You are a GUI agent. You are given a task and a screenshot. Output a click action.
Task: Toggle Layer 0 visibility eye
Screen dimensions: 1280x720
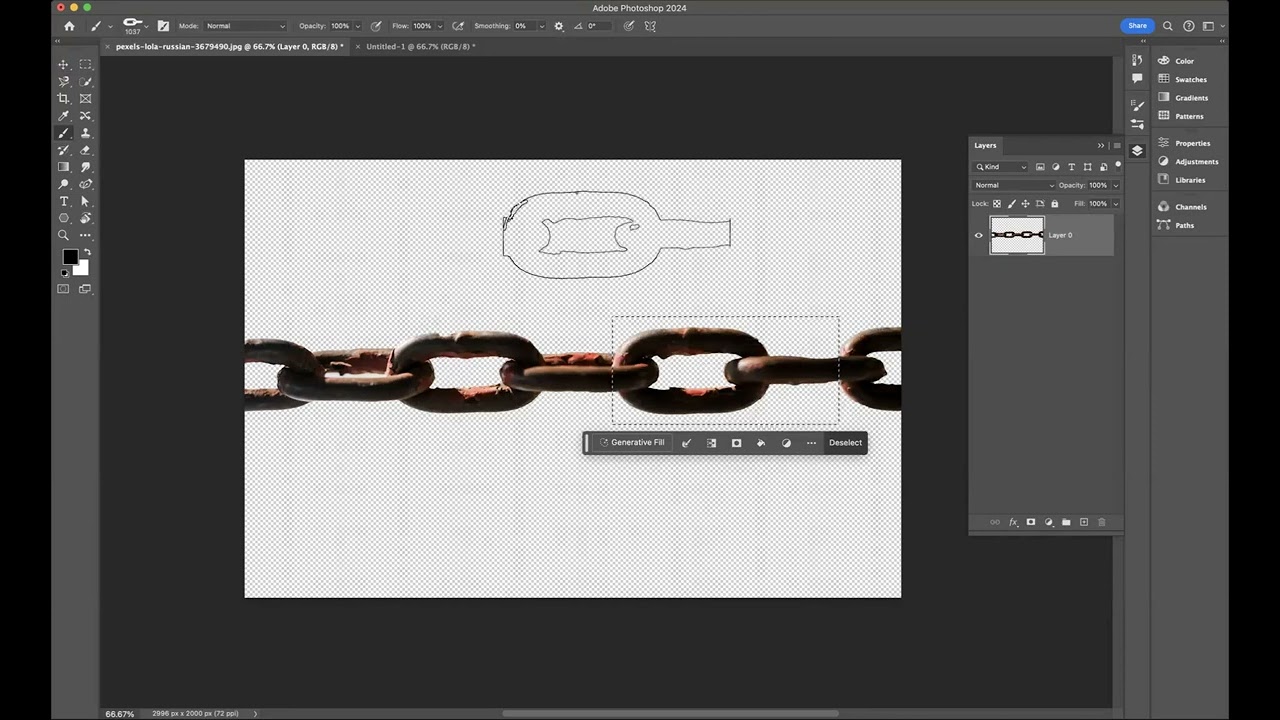pos(979,236)
